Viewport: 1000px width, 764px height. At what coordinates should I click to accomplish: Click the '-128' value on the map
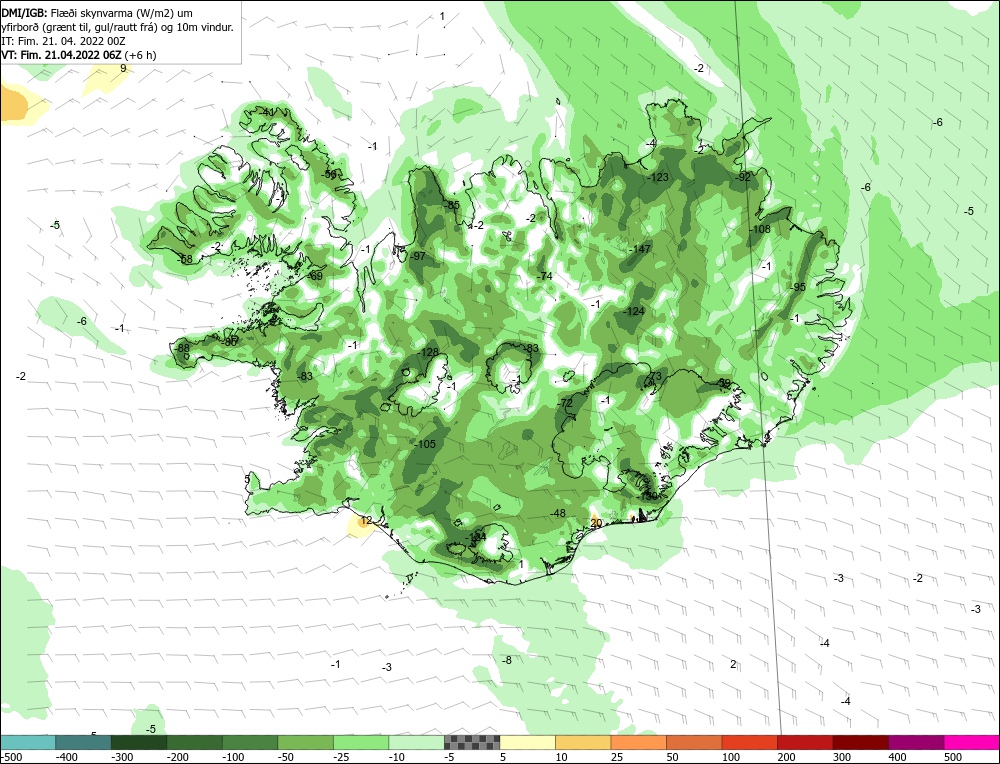pos(429,353)
